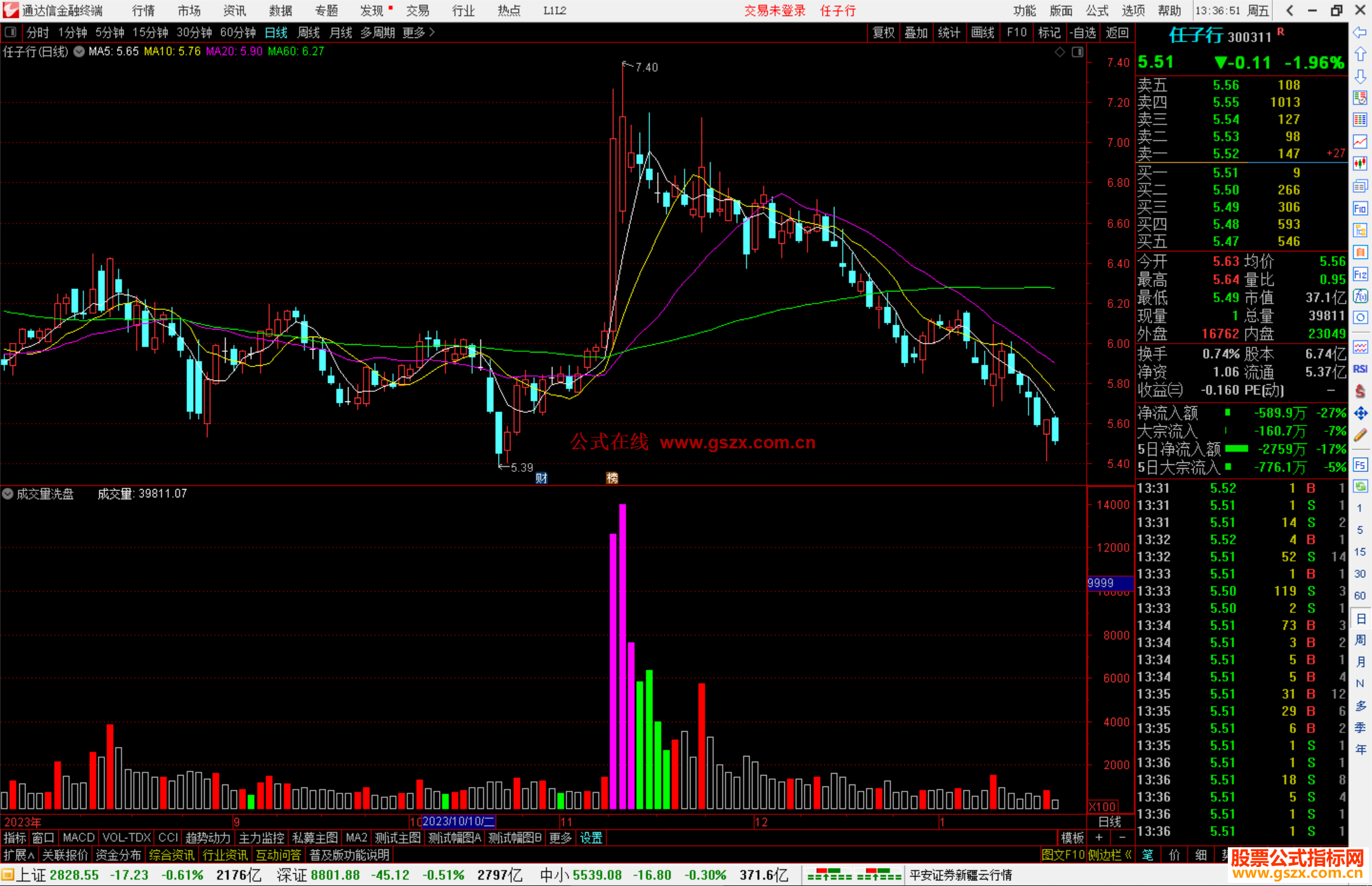The width and height of the screenshot is (1372, 886).
Task: Expand the 更多 timeframe options
Action: (418, 32)
